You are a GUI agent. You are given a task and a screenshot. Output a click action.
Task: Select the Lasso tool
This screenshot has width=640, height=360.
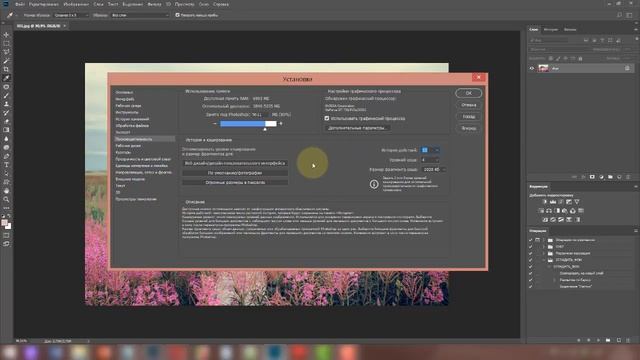6,52
